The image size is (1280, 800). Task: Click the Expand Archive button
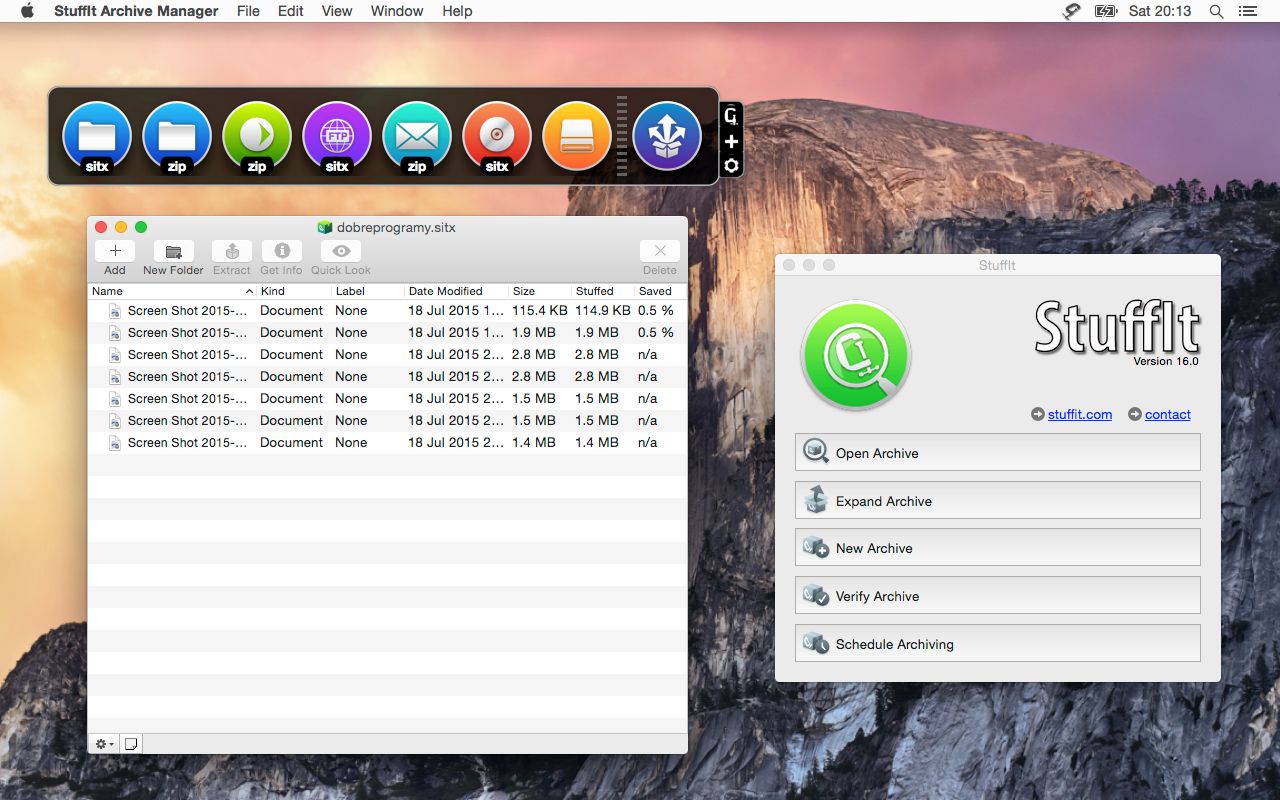pyautogui.click(x=998, y=500)
